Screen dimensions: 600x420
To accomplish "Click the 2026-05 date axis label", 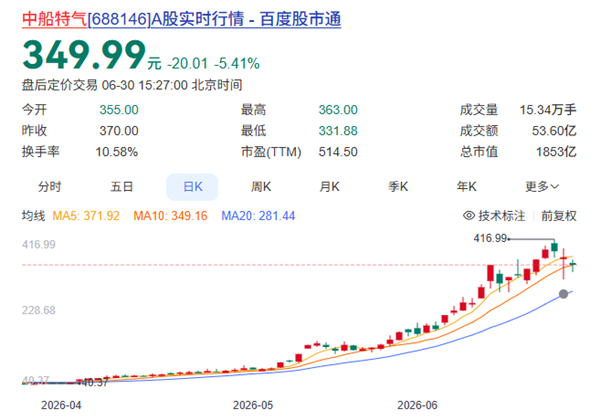I will pos(253,405).
